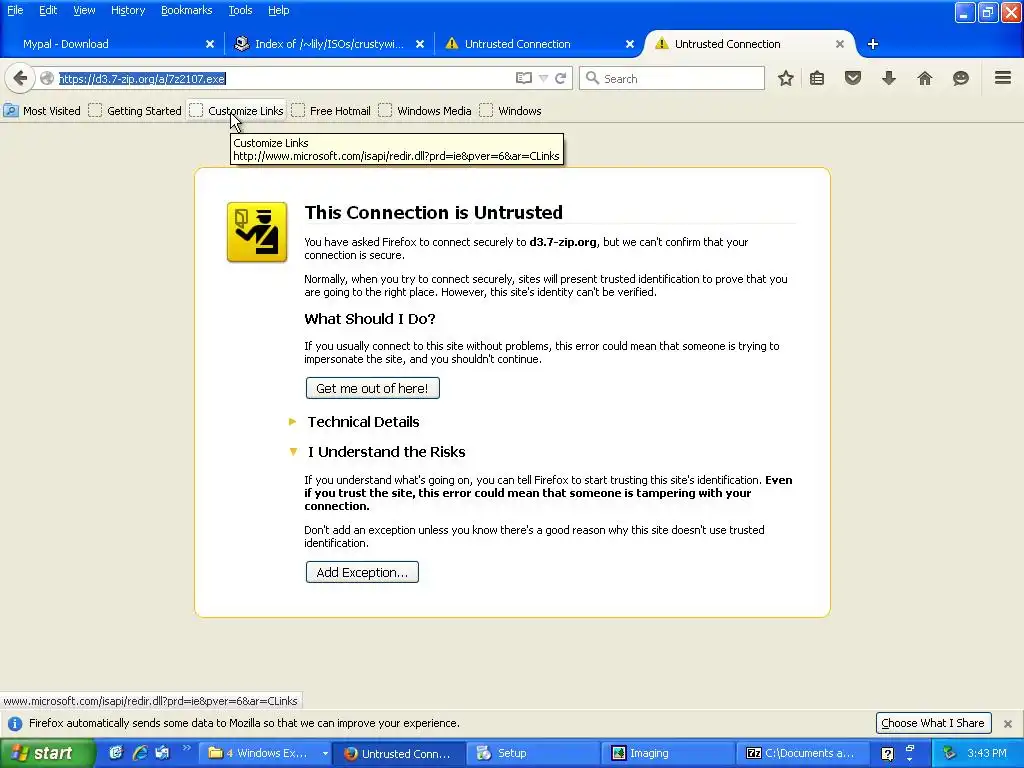This screenshot has height=768, width=1024.
Task: Open the hamburger menu button
Action: [x=1003, y=78]
